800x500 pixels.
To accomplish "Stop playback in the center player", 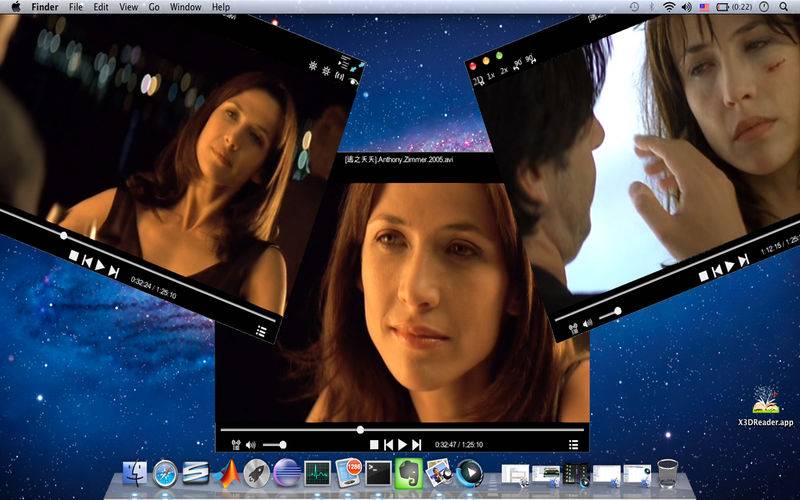I will click(374, 444).
